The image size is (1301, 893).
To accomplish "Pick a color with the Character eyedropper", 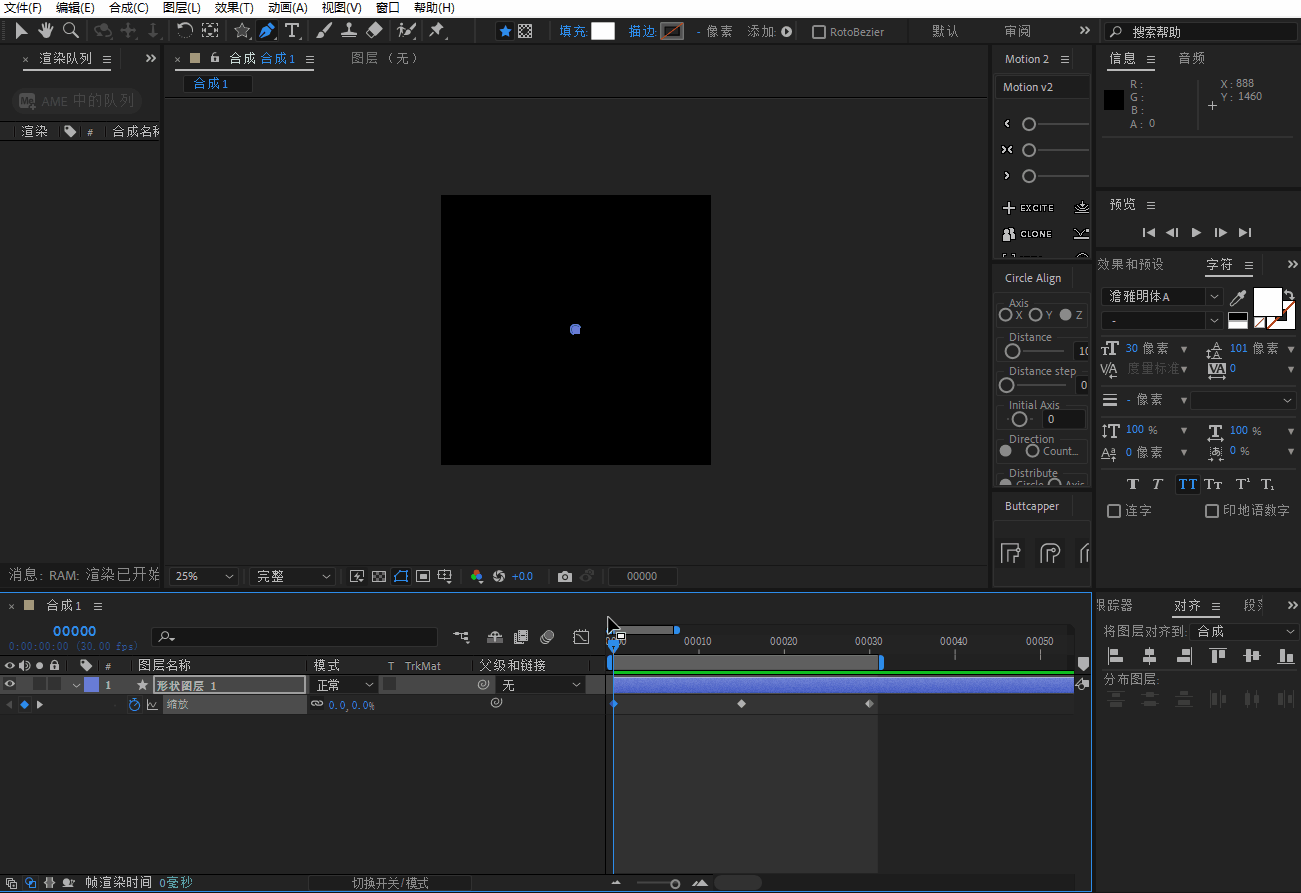I will 1238,297.
